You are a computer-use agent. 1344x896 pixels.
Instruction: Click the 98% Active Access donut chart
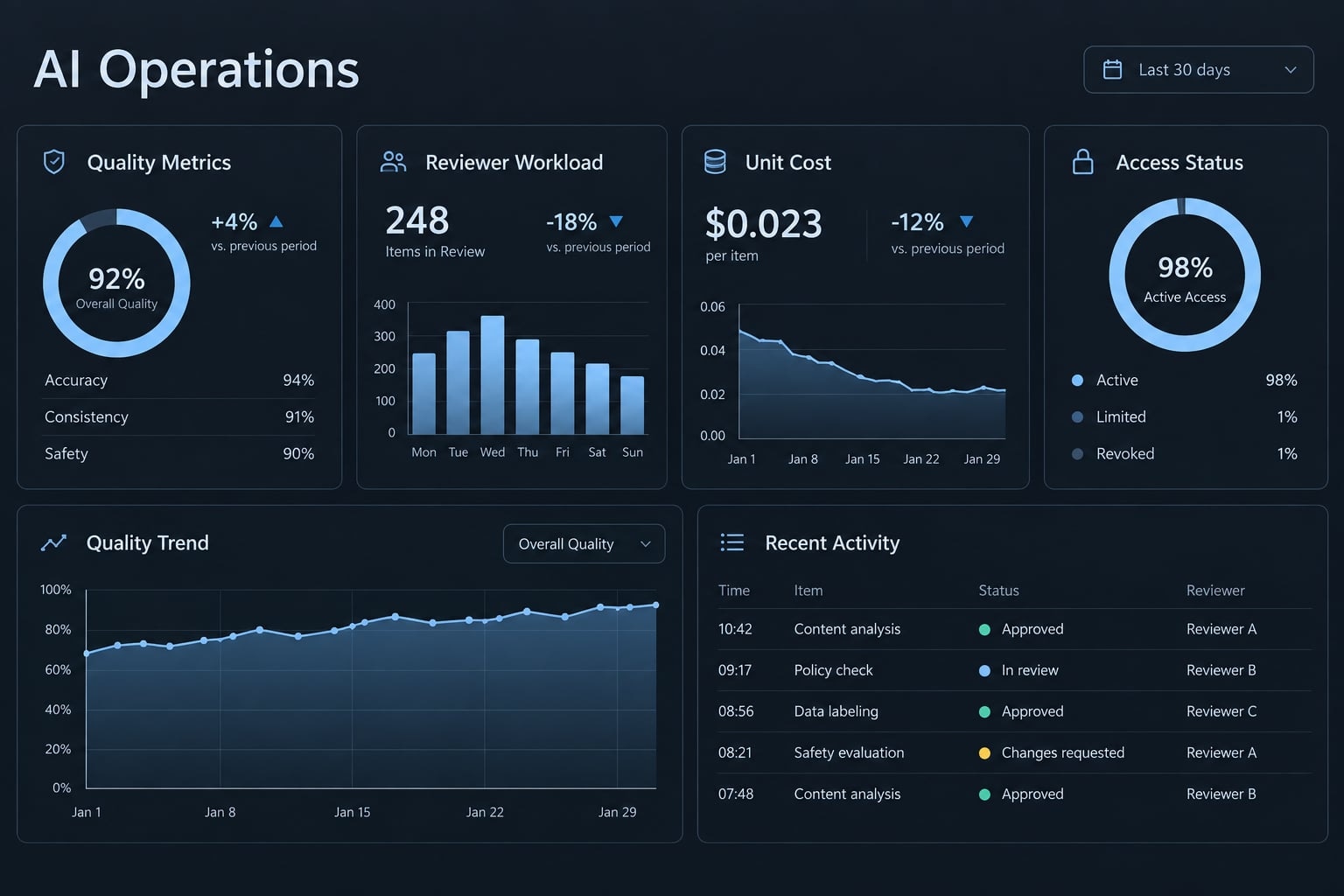click(1185, 275)
